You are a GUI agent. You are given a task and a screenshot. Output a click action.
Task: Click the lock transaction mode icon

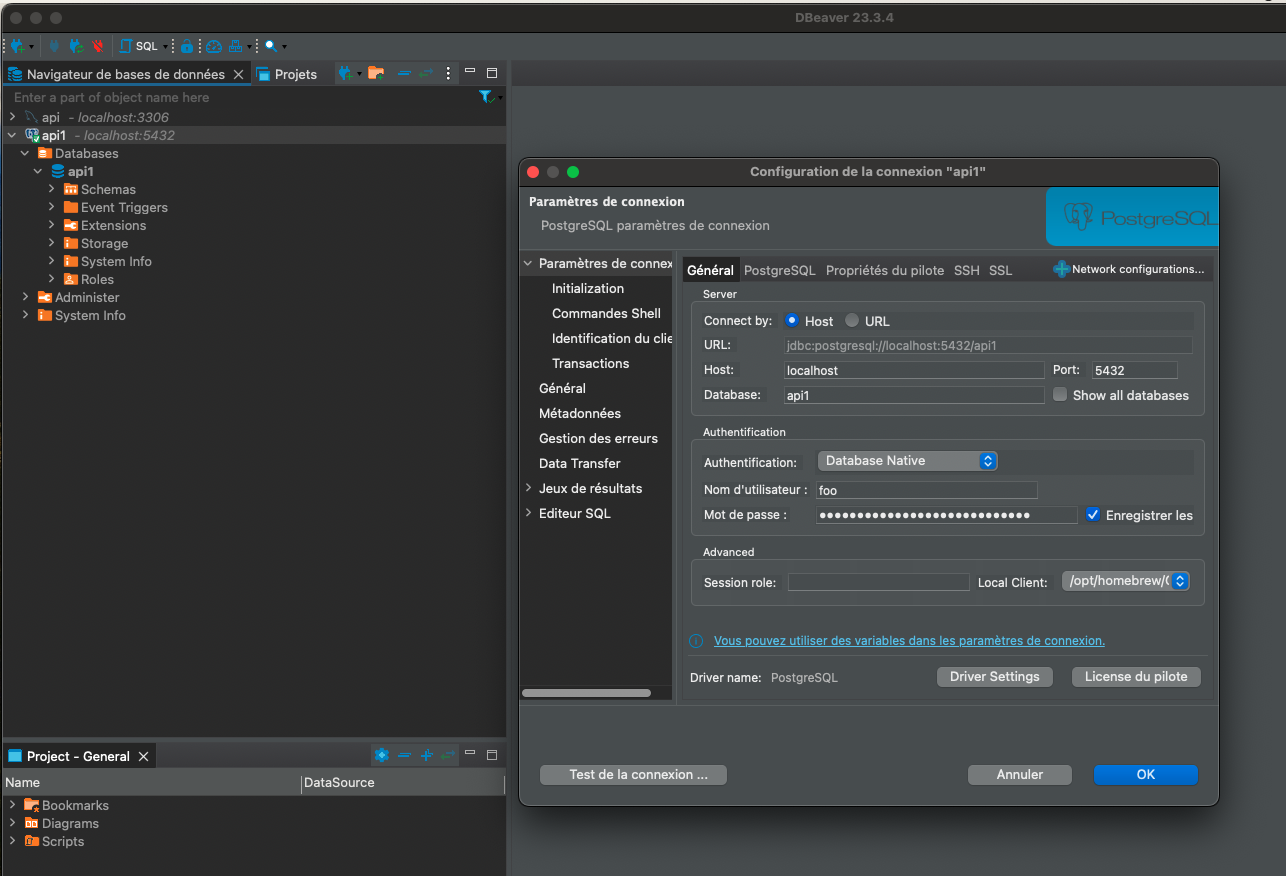point(186,46)
